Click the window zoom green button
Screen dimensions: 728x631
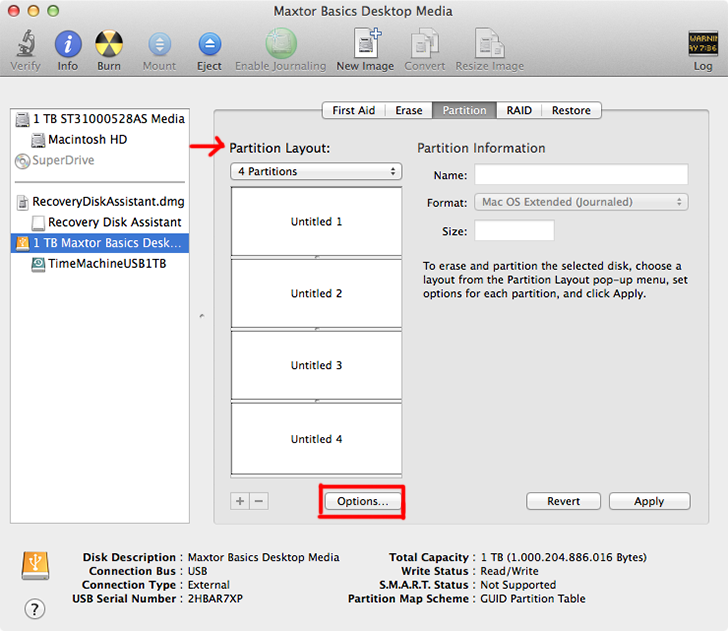point(53,11)
